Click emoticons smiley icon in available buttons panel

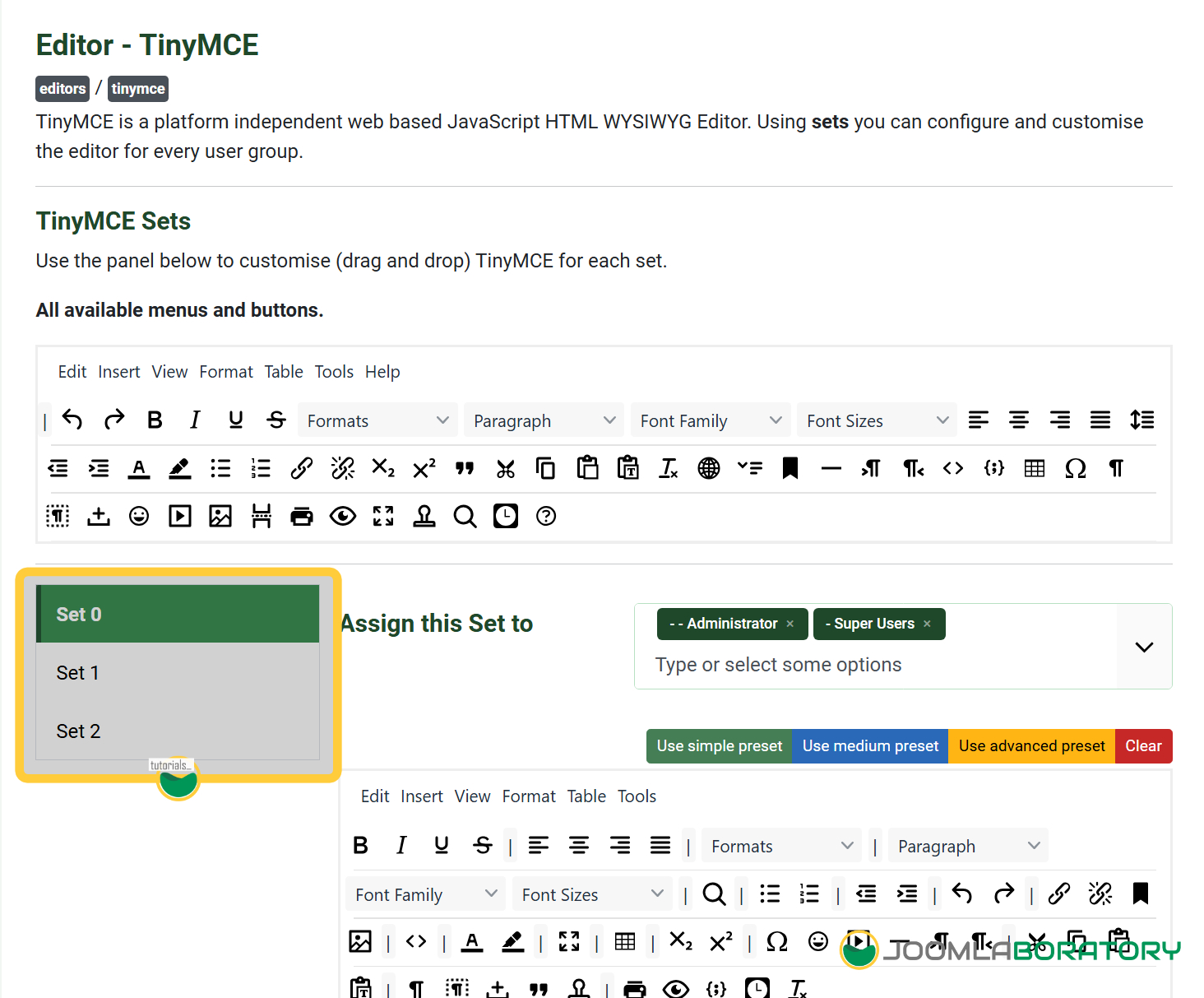coord(139,516)
